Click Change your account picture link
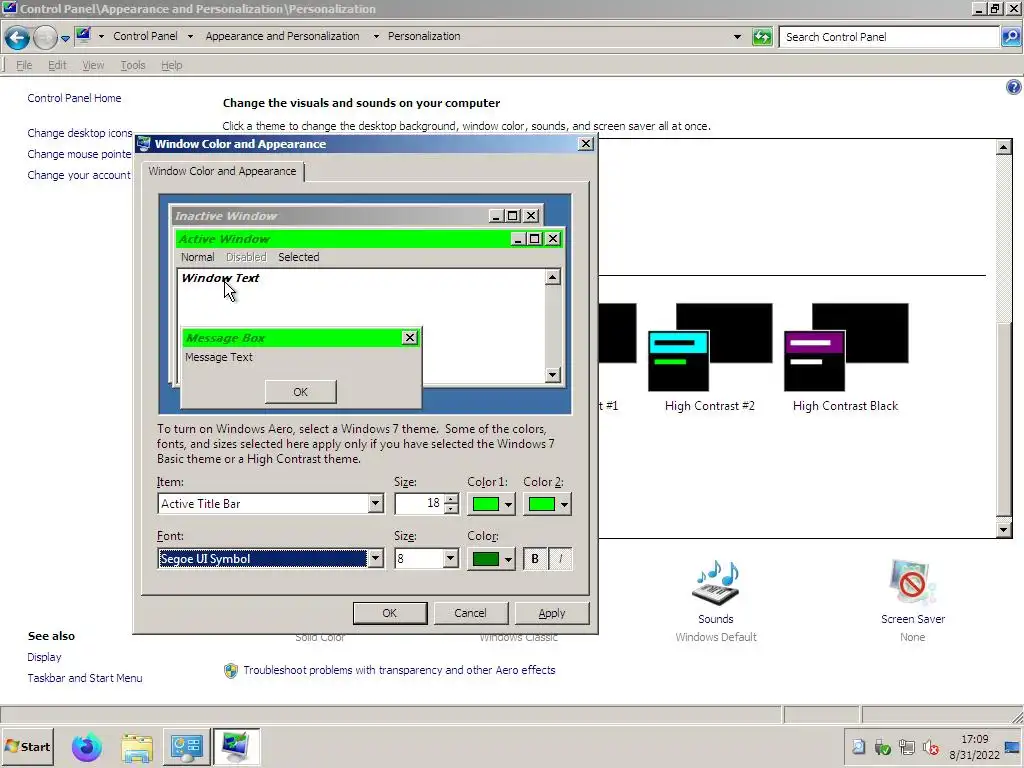Viewport: 1024px width, 768px height. (x=79, y=175)
